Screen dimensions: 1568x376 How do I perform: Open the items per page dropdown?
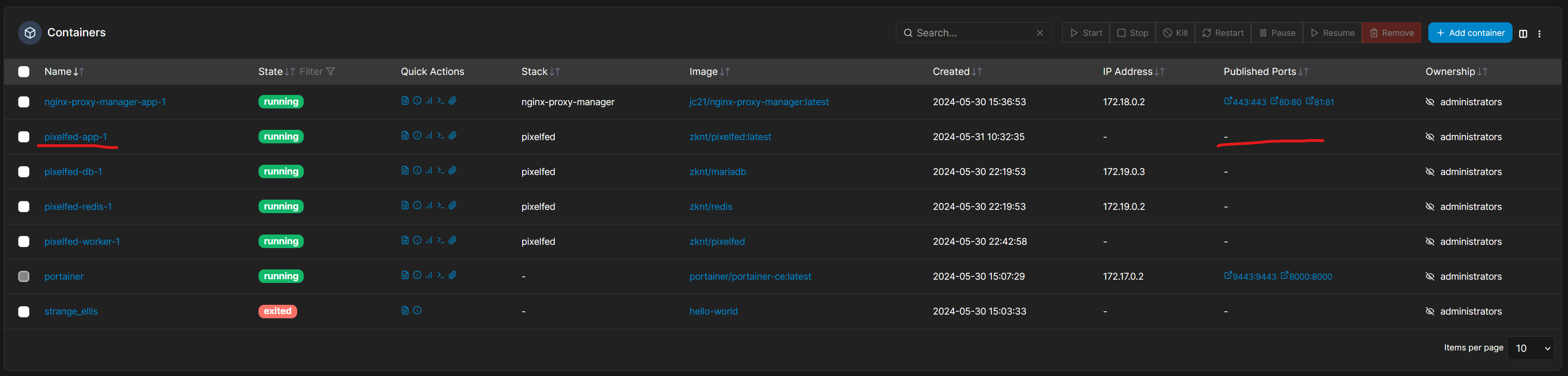point(1530,348)
